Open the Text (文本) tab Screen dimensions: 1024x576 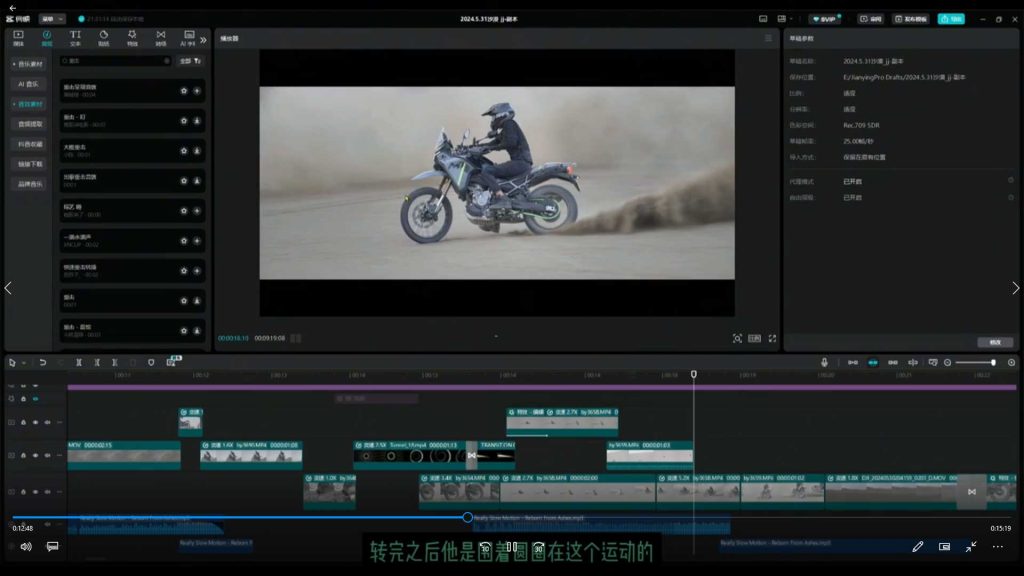[75, 38]
